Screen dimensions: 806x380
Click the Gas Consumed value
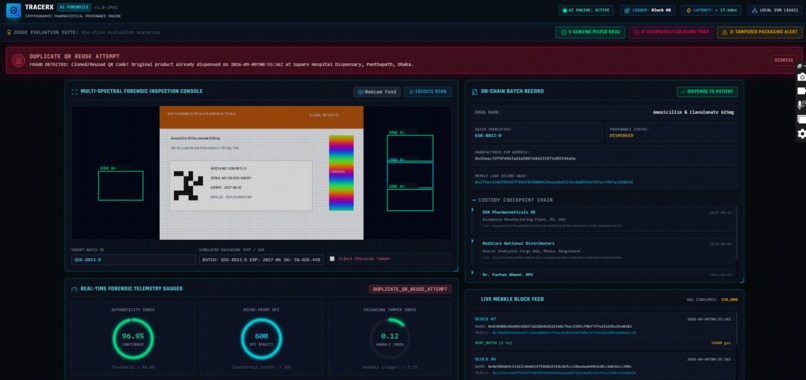click(x=729, y=299)
